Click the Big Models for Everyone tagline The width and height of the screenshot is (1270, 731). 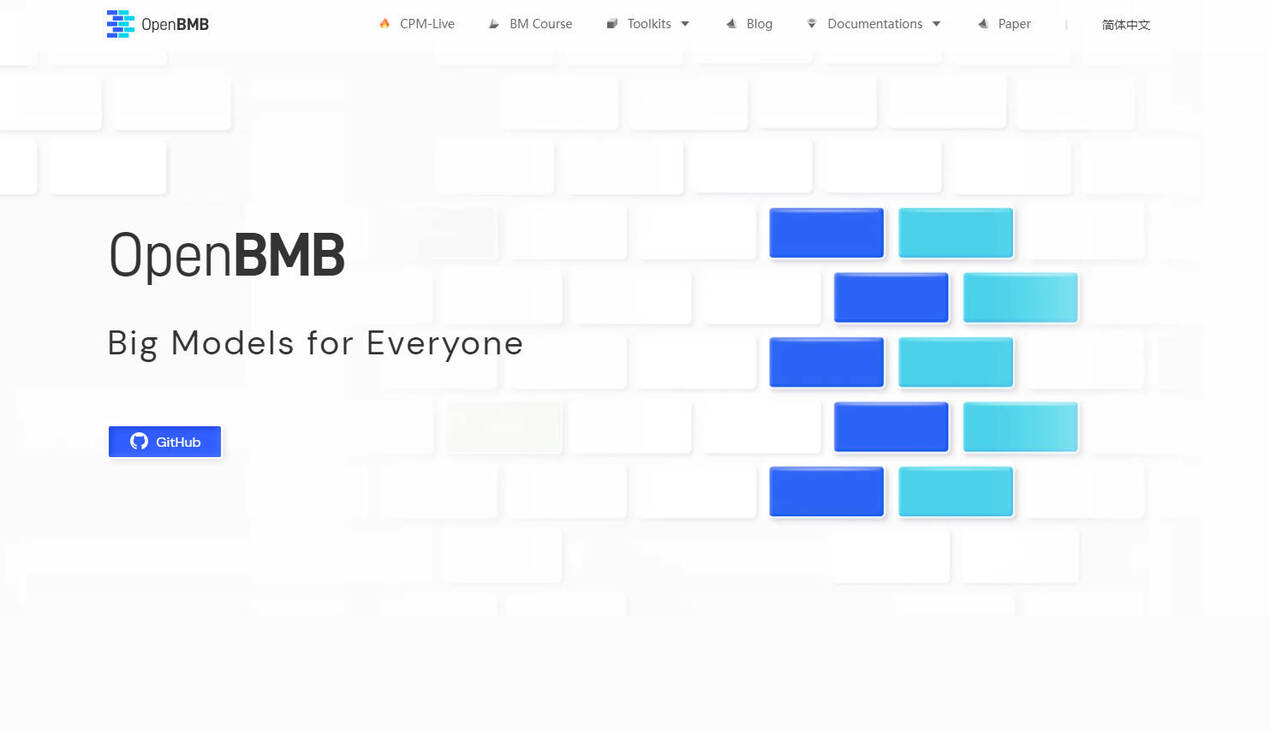pos(315,343)
